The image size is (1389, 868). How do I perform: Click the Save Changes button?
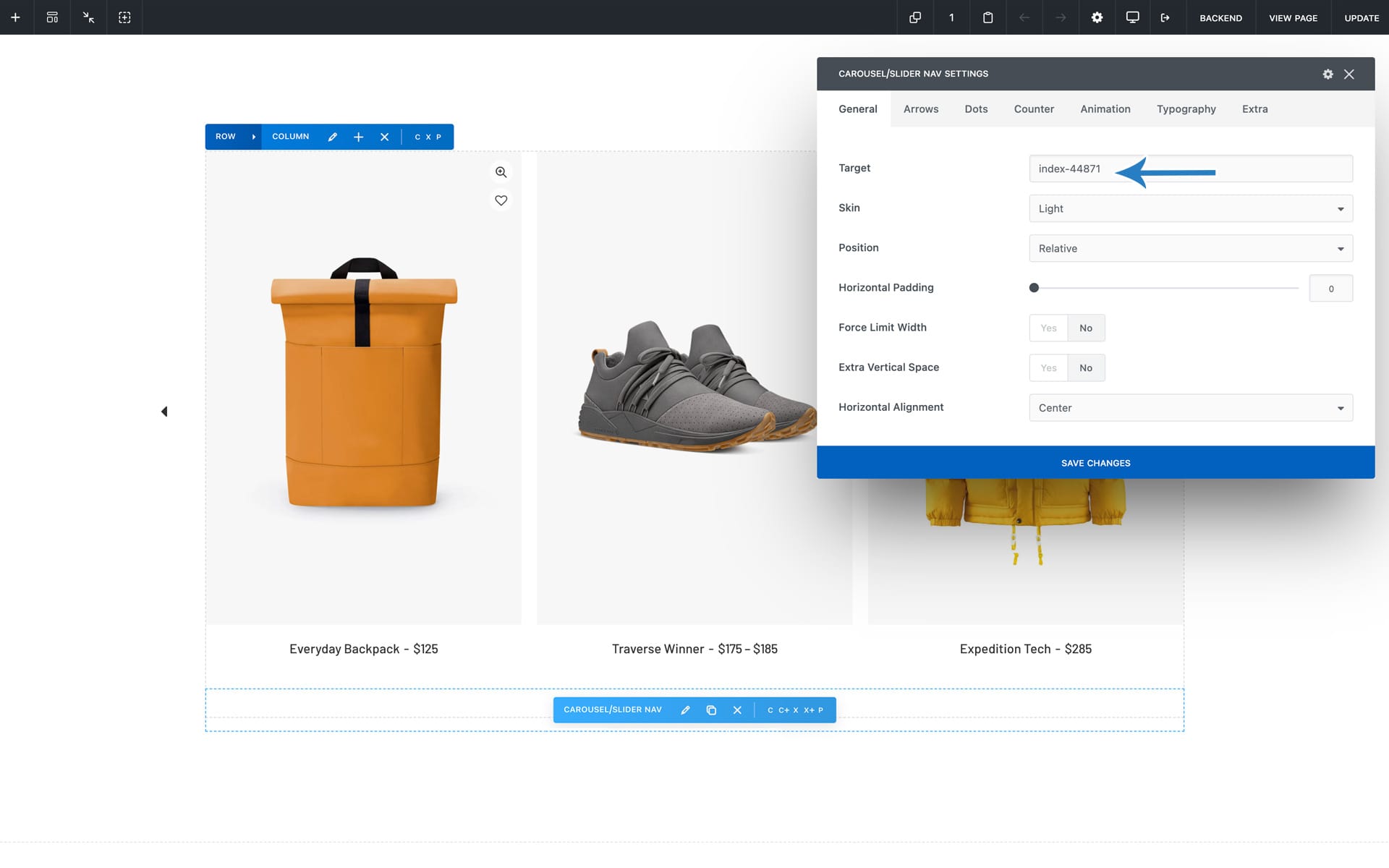[1095, 463]
